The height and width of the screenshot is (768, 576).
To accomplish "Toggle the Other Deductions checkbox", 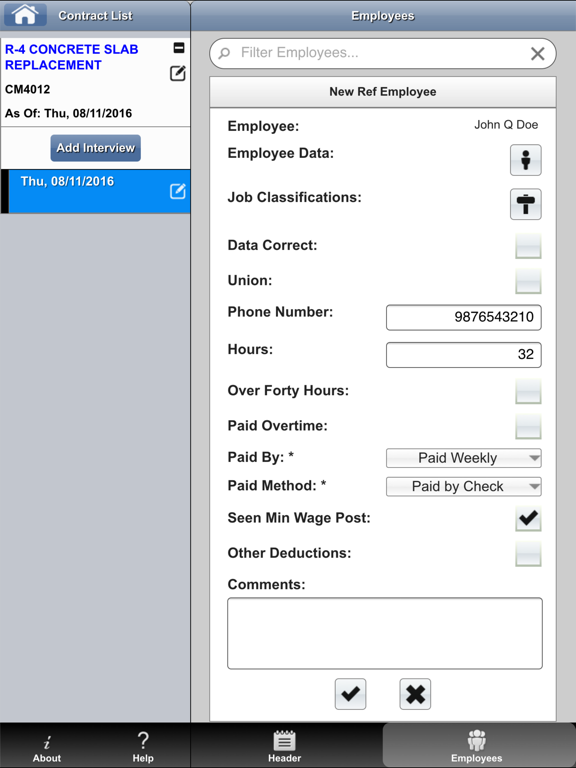I will 528,554.
